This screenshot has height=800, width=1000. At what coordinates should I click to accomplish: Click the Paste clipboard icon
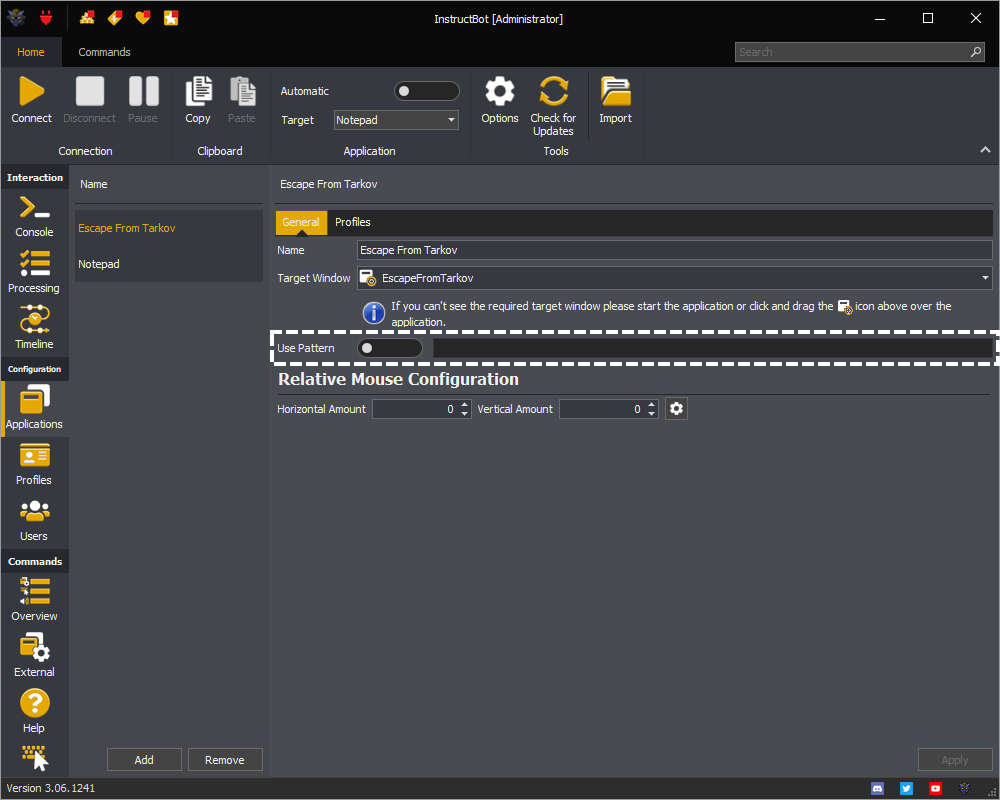pos(242,91)
